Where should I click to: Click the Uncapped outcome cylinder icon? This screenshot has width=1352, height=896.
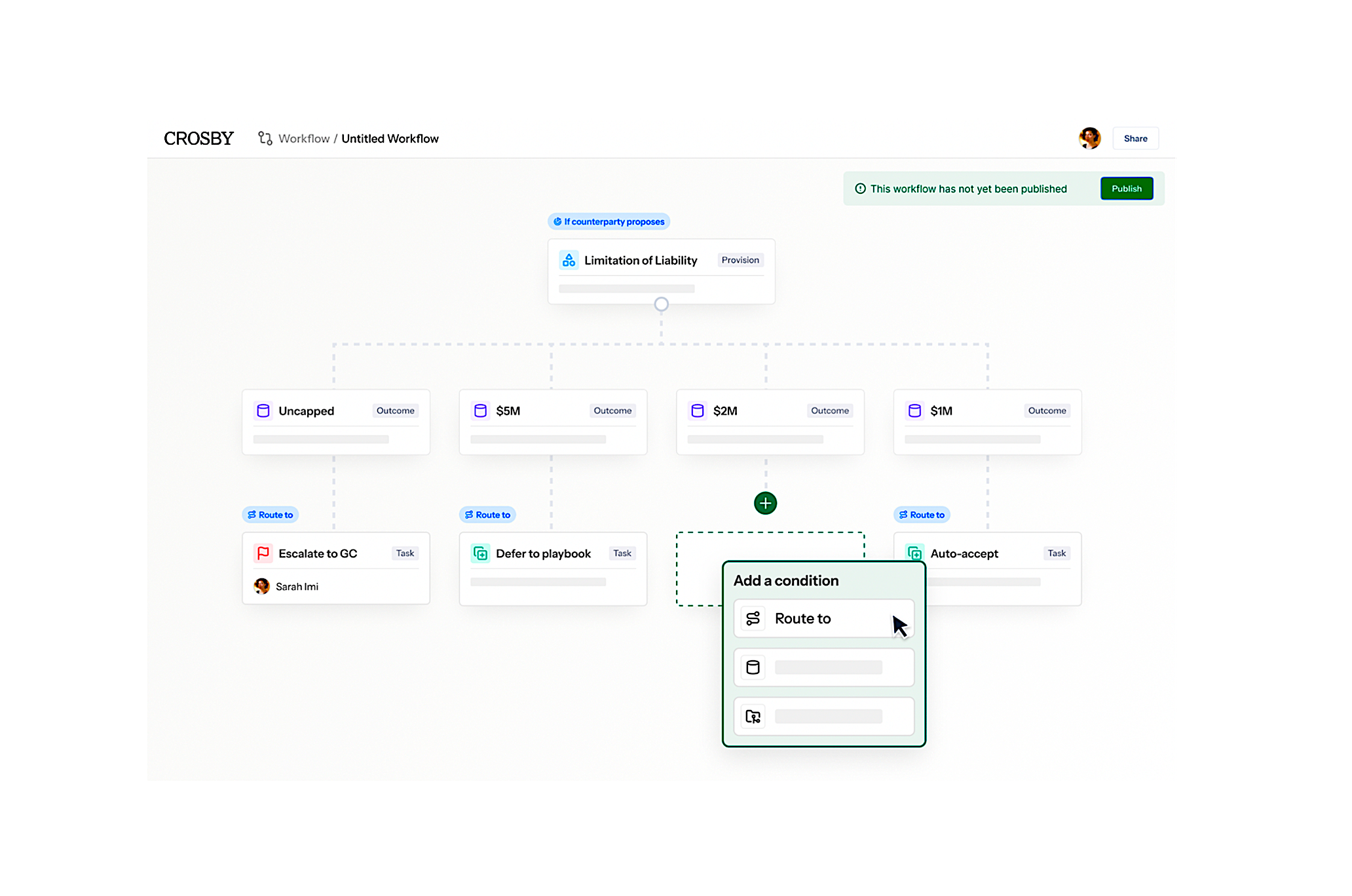point(263,411)
